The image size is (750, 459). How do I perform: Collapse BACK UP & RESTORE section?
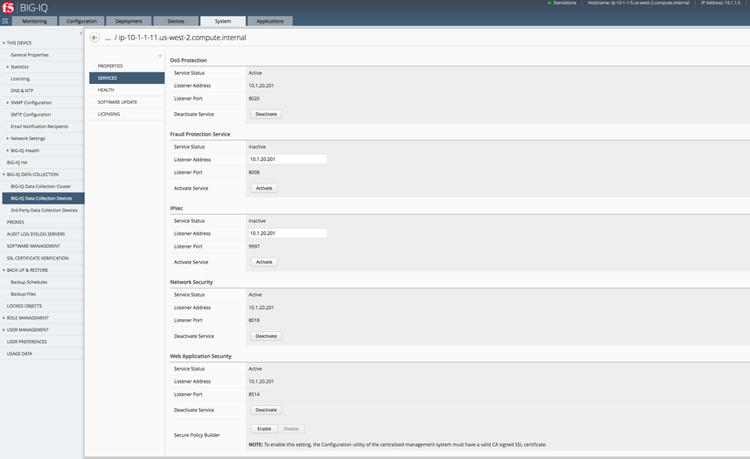point(4,270)
